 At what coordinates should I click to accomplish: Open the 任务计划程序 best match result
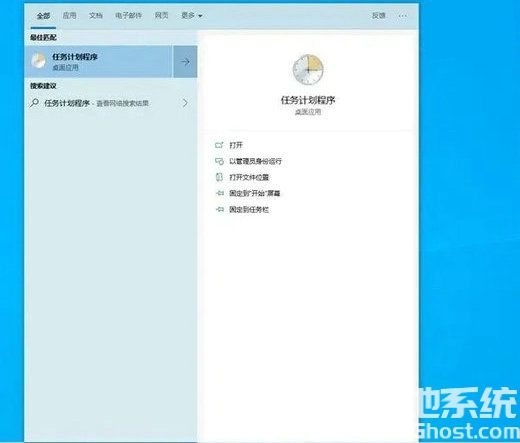pos(98,62)
